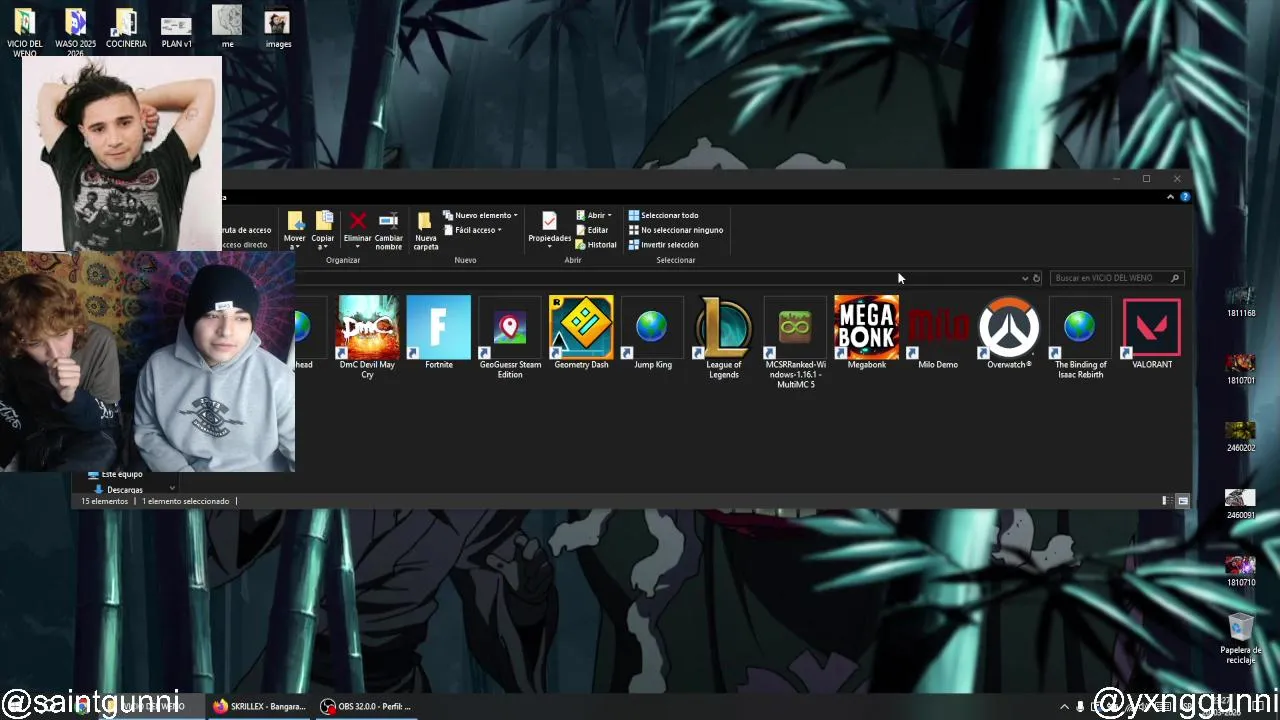Select desktop item 2460091
The width and height of the screenshot is (1280, 720).
[x=1240, y=503]
